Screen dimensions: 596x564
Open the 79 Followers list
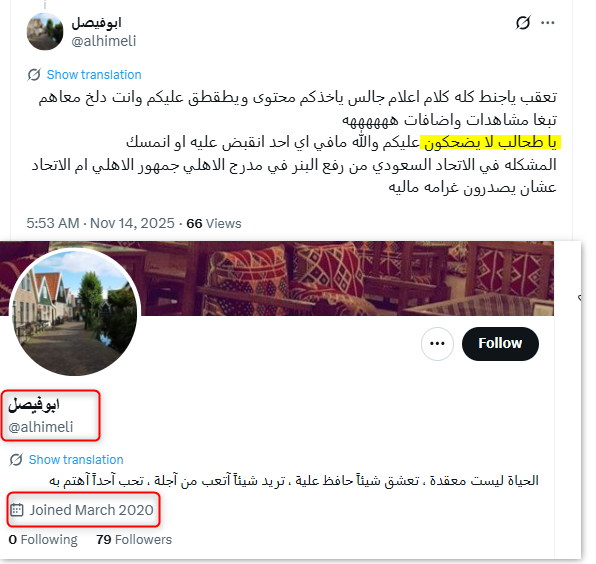134,539
